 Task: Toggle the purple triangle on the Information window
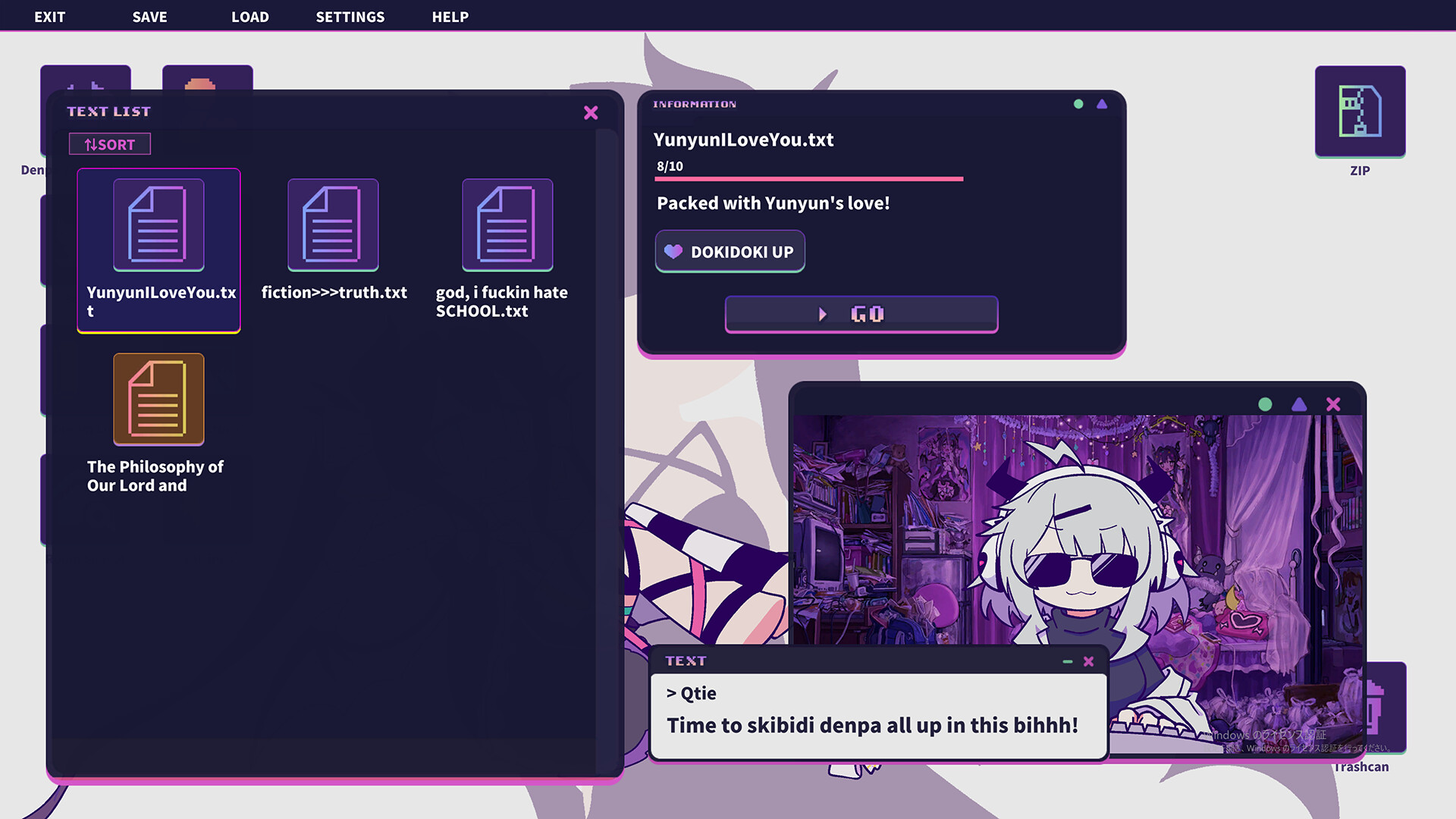[x=1102, y=104]
